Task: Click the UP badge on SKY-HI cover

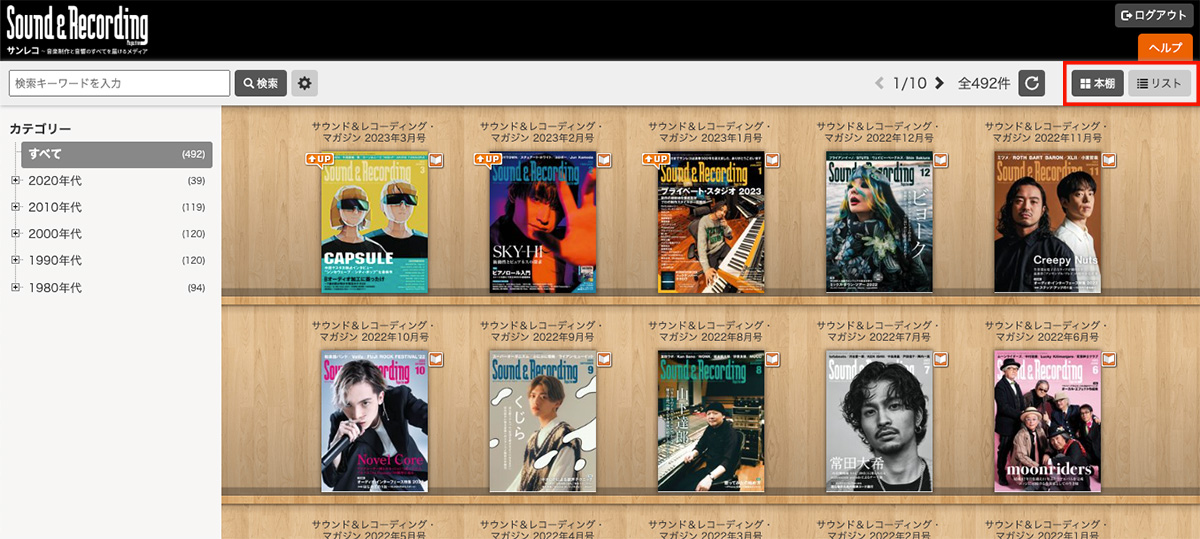Action: (x=487, y=159)
